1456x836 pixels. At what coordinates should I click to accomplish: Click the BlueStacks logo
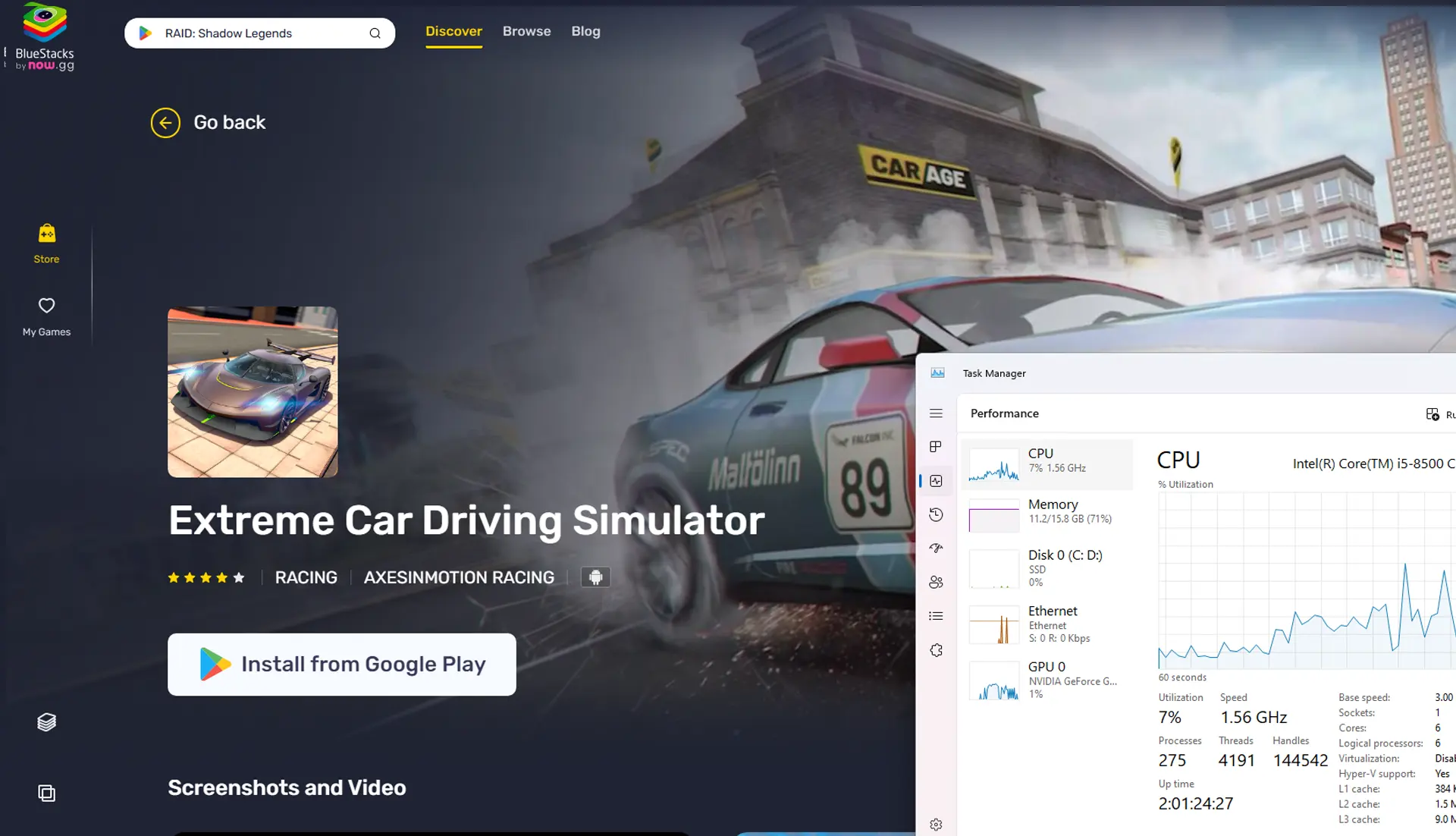click(x=45, y=37)
